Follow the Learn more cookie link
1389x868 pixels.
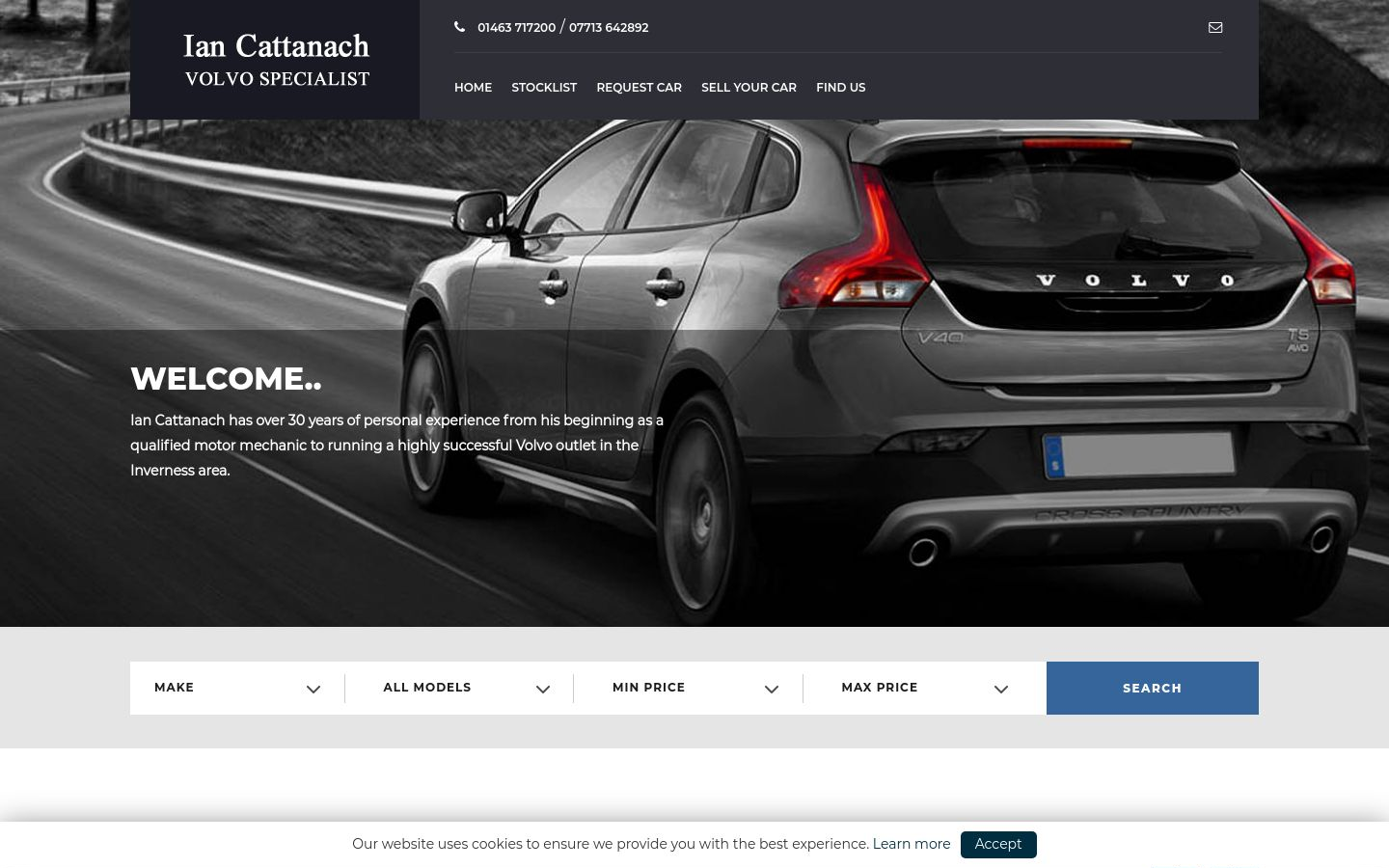coord(912,844)
